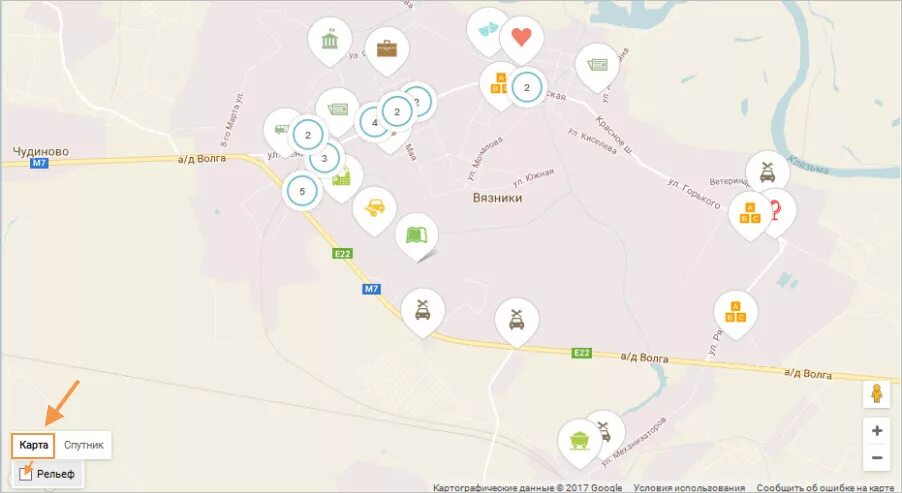Switch to Карта map view
The width and height of the screenshot is (902, 493).
pos(33,445)
